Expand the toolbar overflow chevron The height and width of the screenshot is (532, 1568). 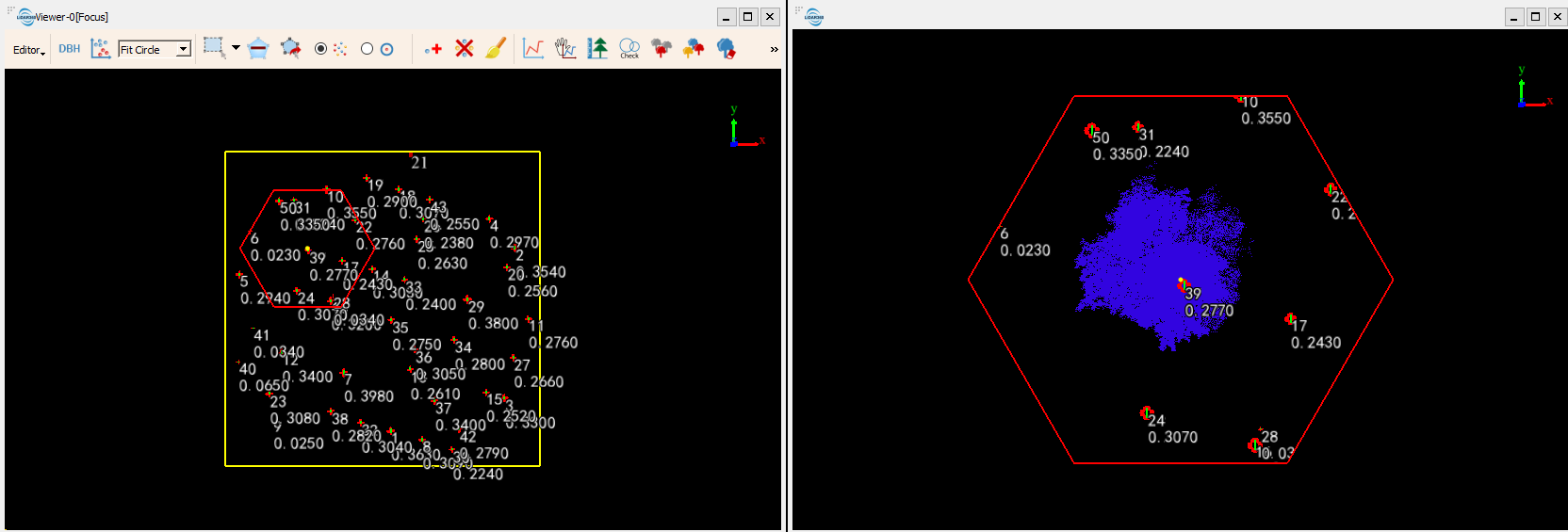tap(774, 50)
